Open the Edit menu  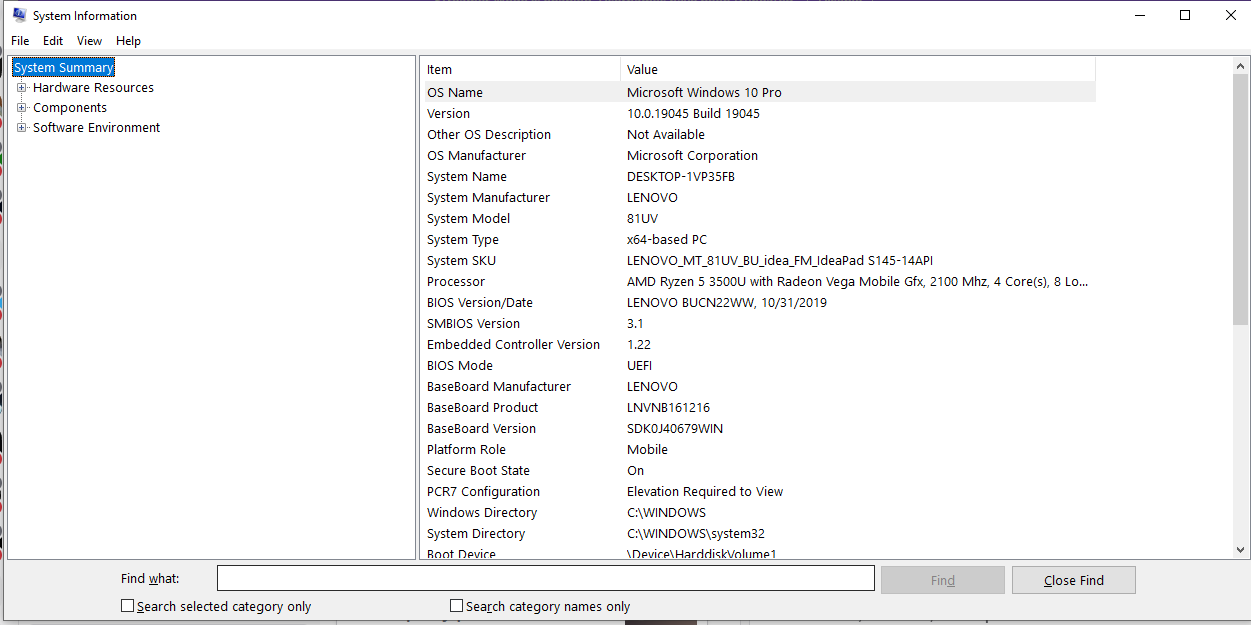[x=53, y=41]
